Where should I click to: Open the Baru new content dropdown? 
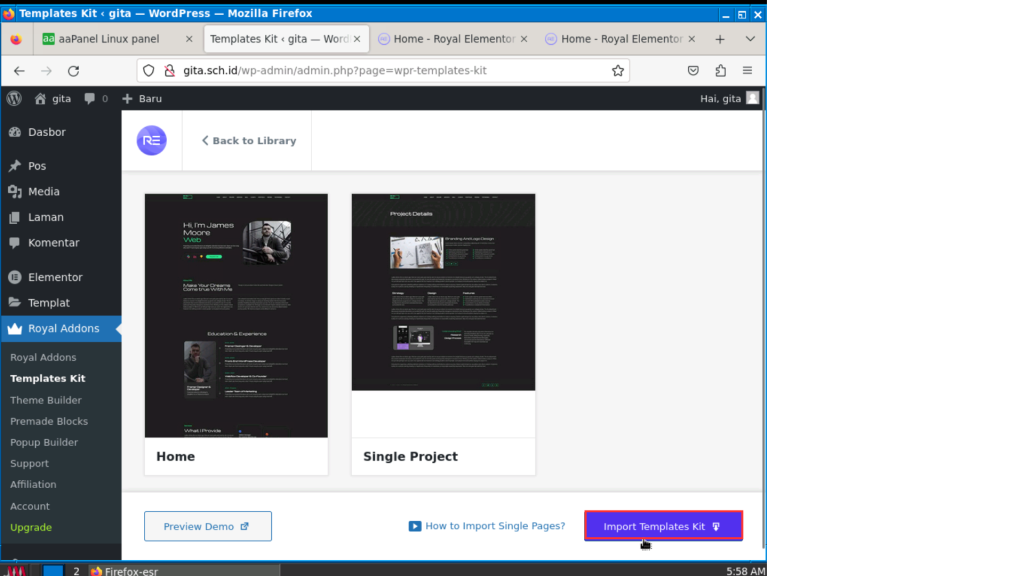142,98
